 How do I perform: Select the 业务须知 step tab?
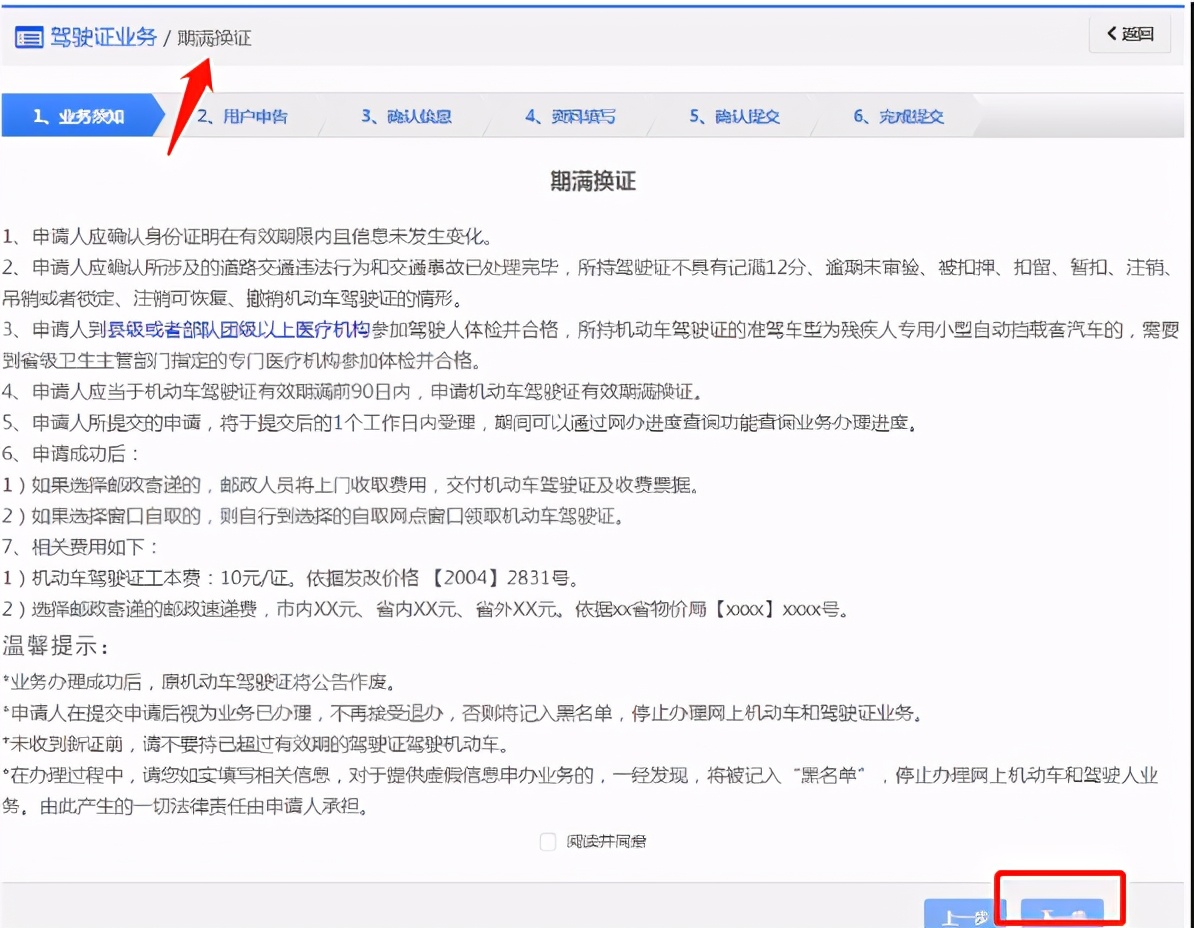(80, 115)
